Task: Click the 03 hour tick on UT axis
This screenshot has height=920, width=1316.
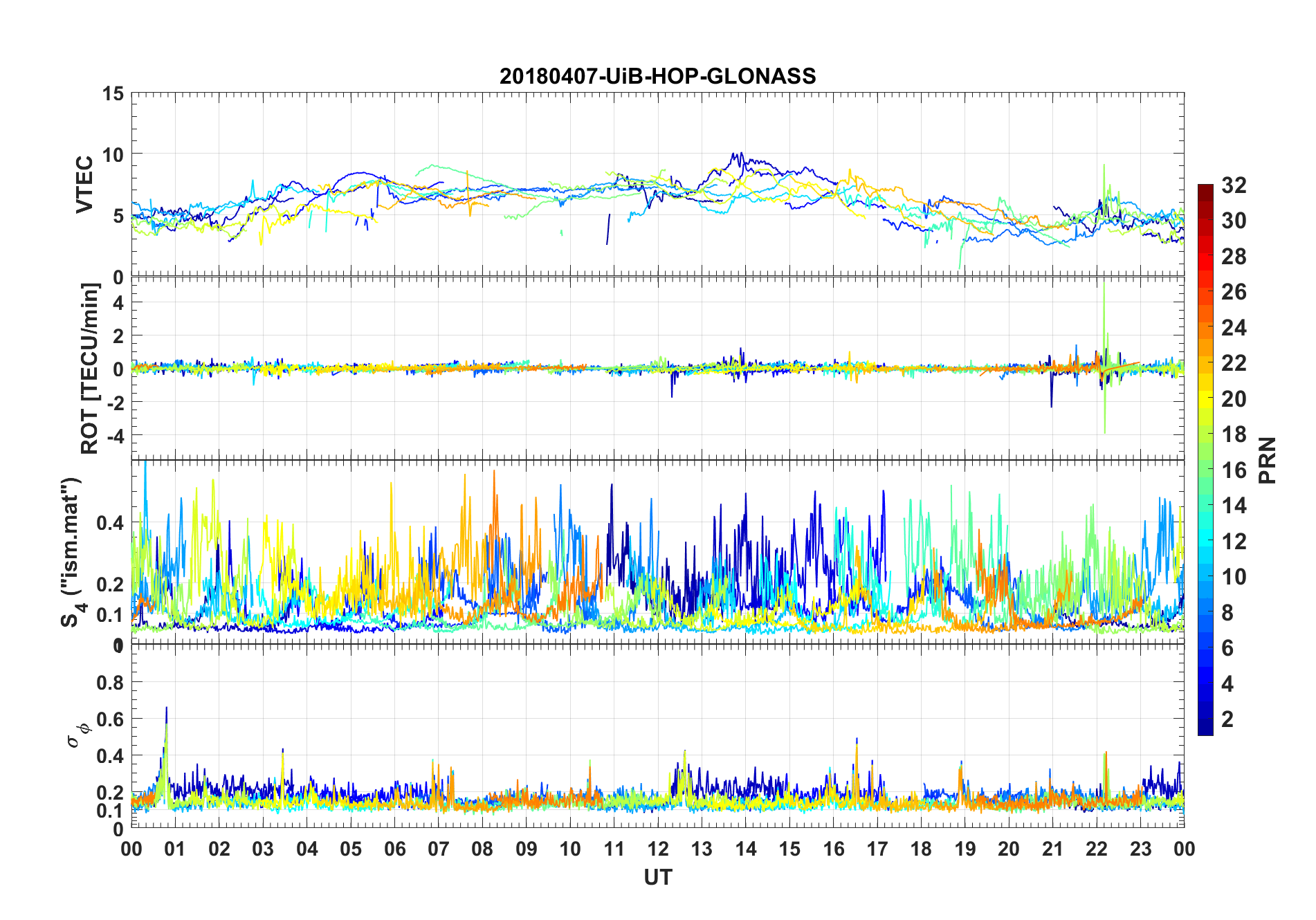Action: [x=263, y=849]
